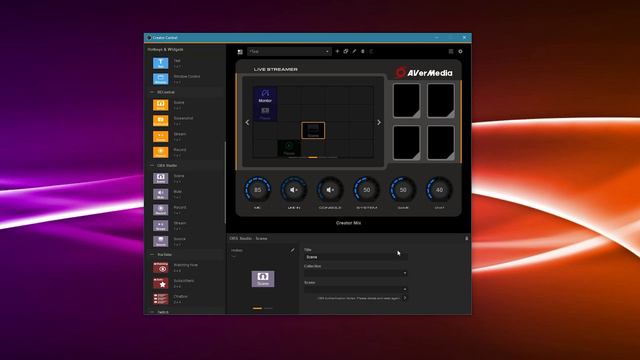Pick the orange RECentral Scene widget
Screen dimensions: 640x360
click(160, 105)
